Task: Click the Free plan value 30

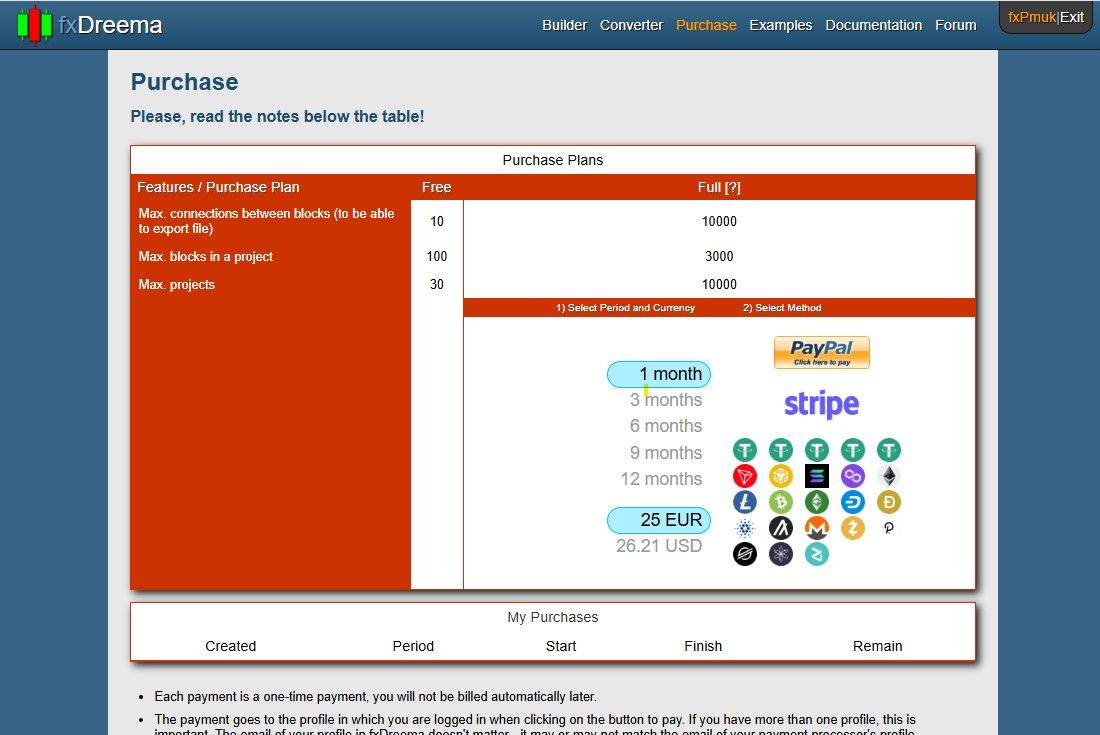Action: (x=436, y=285)
